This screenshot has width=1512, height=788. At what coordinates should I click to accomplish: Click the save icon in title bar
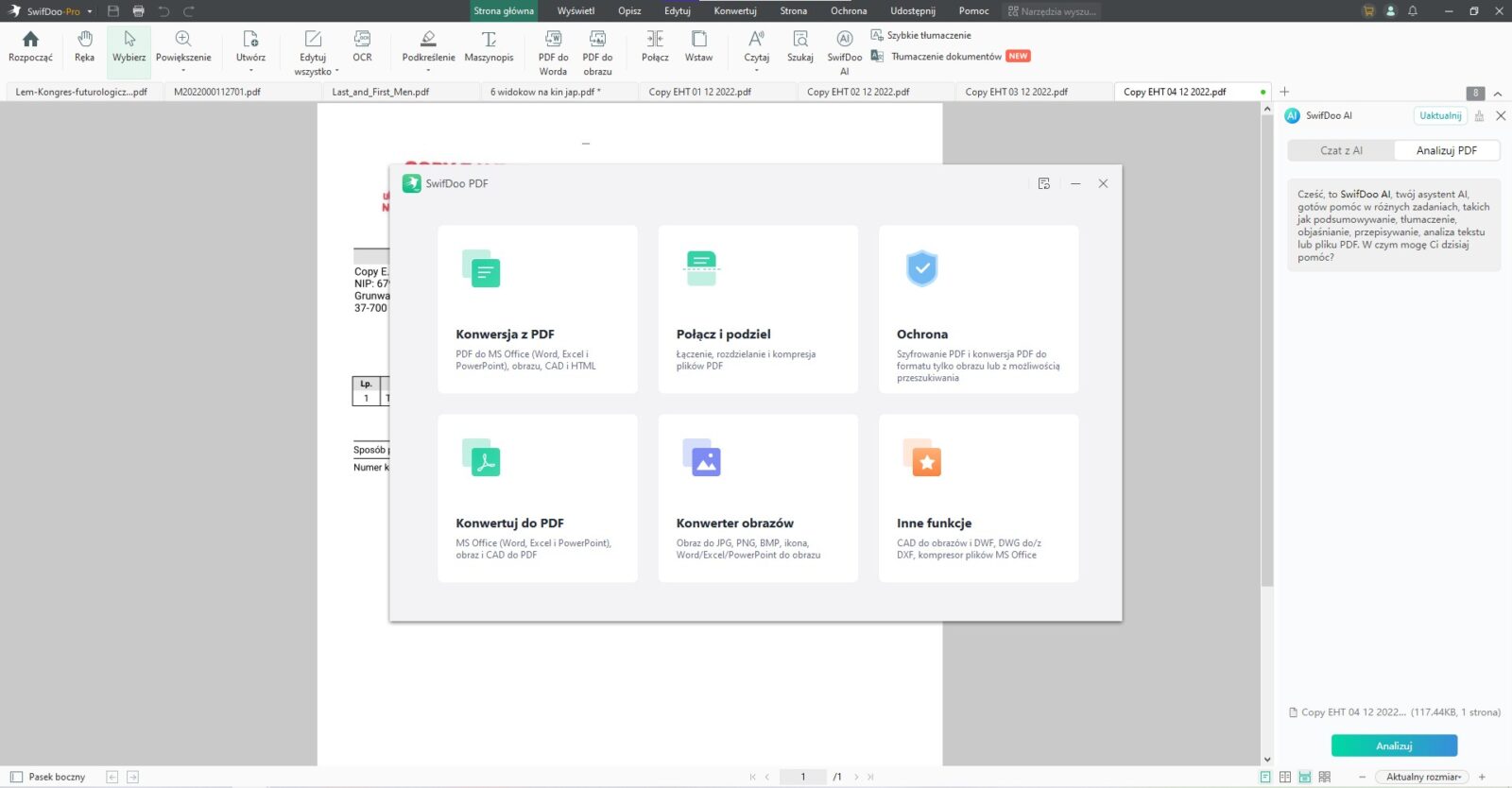[113, 11]
